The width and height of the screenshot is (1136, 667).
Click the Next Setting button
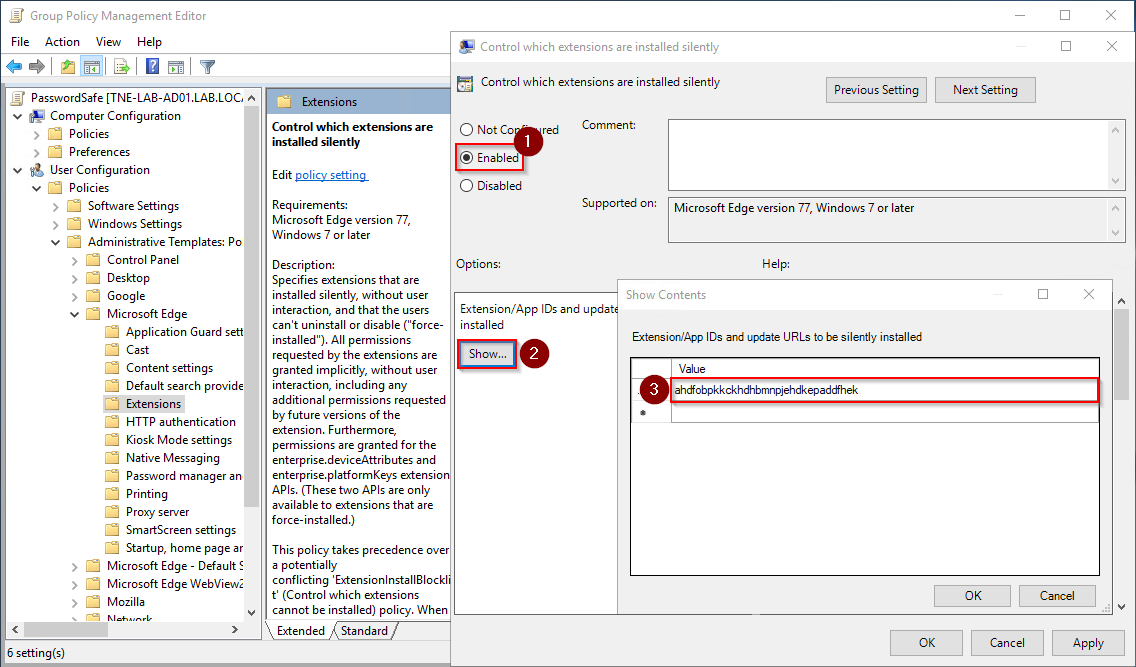984,90
